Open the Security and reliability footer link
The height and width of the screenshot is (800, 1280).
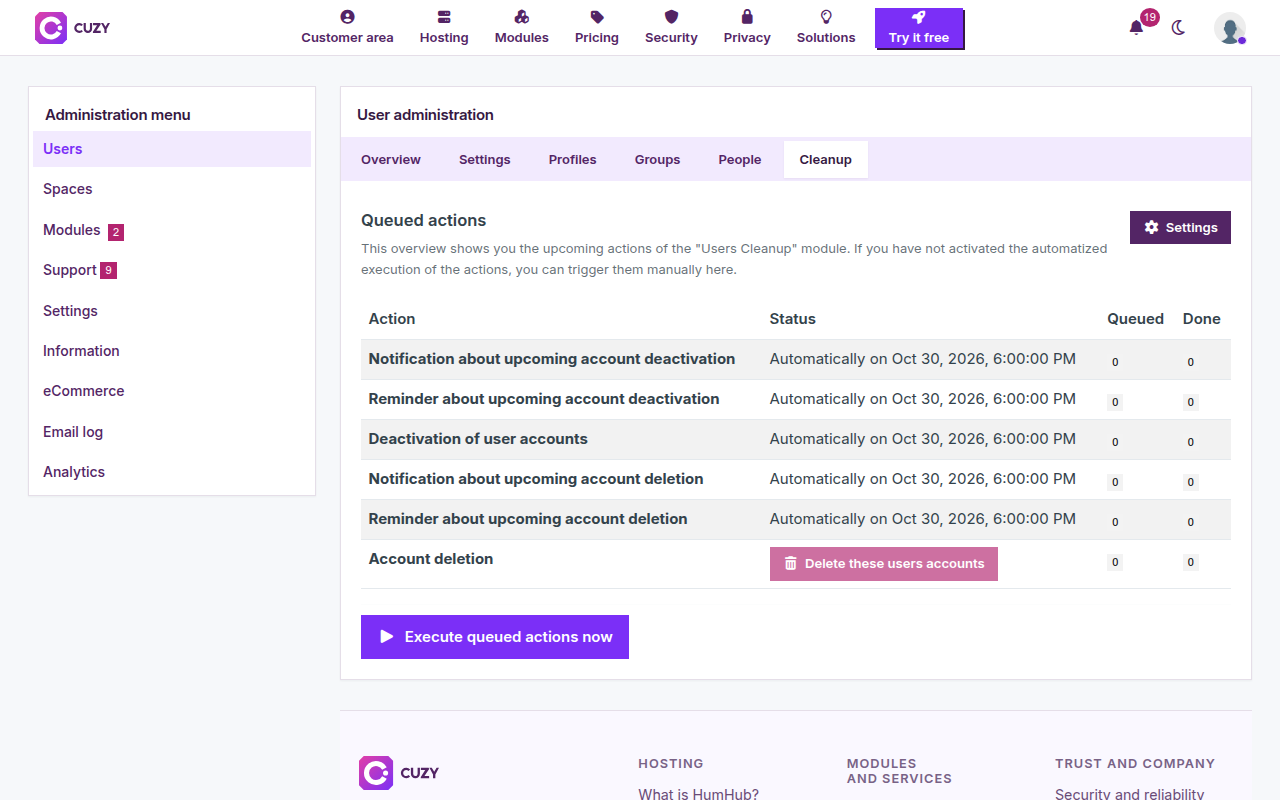pos(1130,794)
